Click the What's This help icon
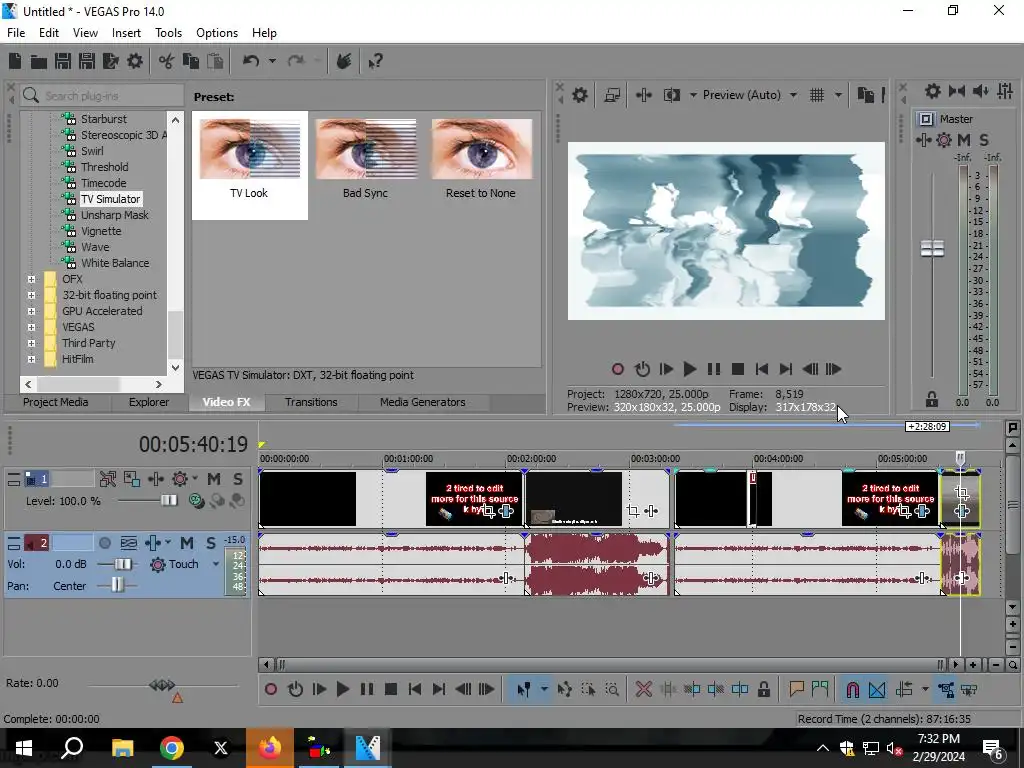This screenshot has width=1024, height=768. [375, 61]
